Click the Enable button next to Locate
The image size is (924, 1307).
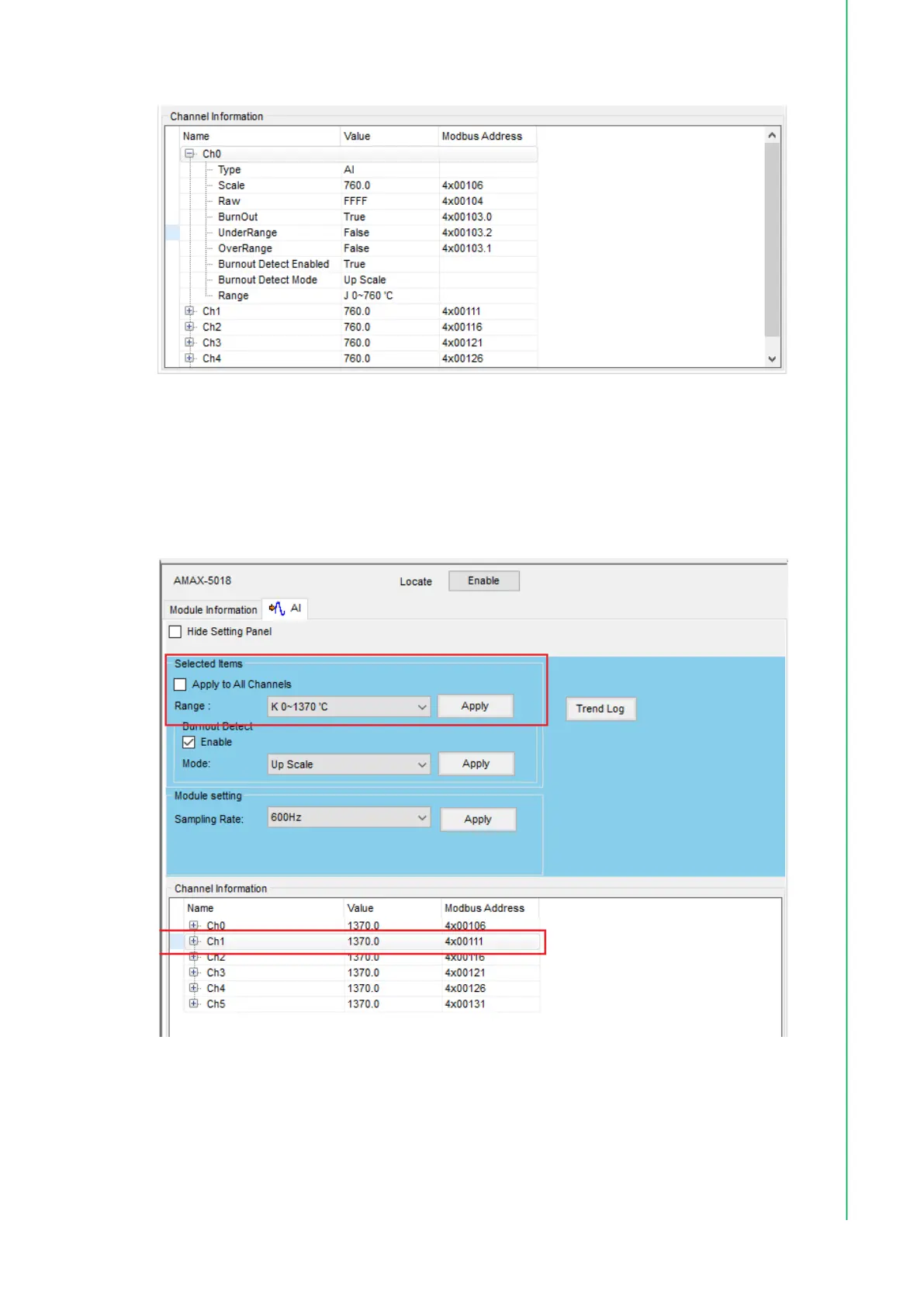coord(483,581)
